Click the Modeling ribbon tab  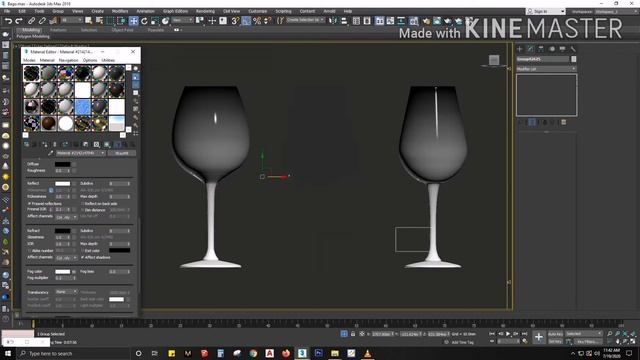click(31, 30)
